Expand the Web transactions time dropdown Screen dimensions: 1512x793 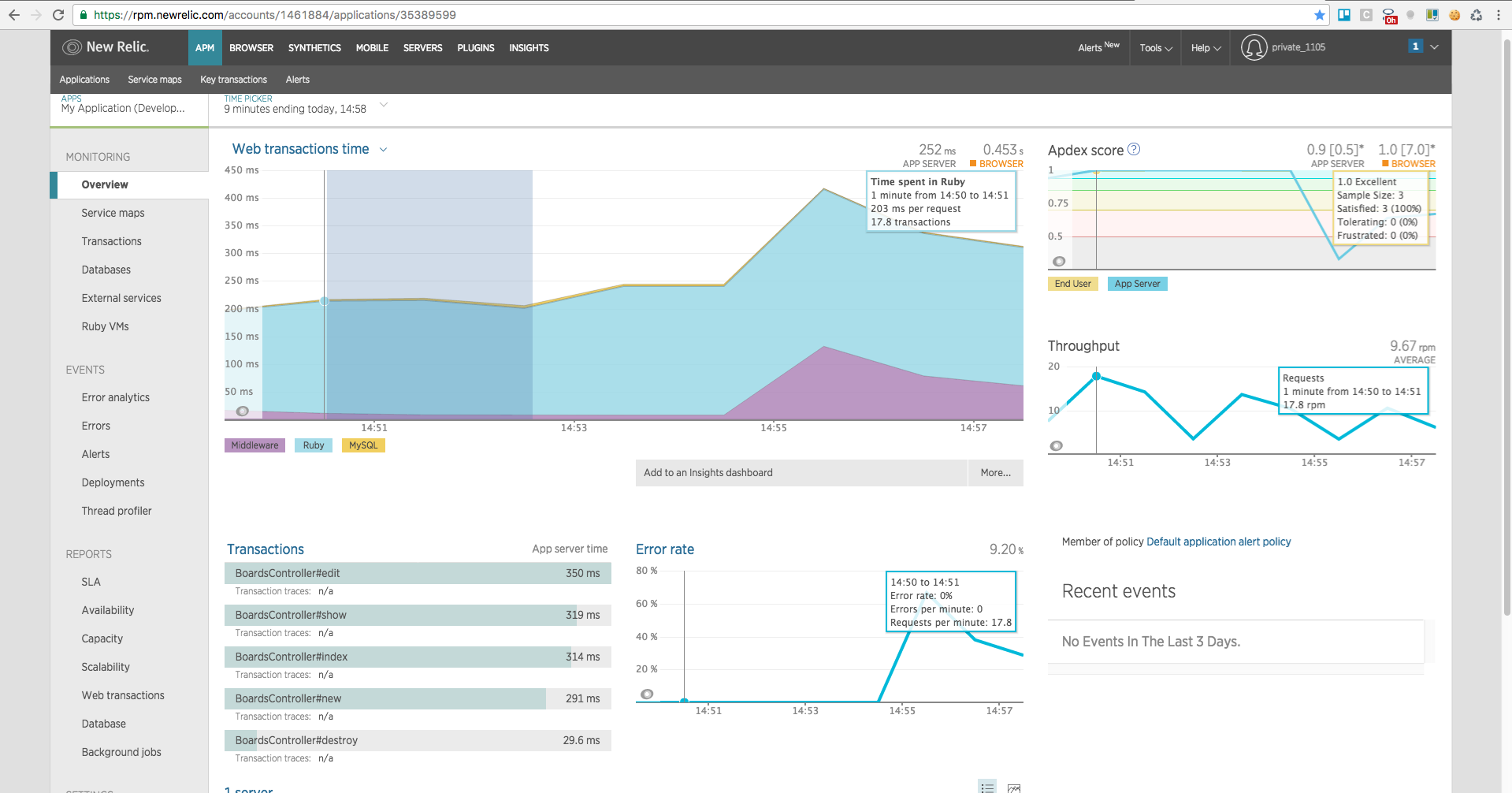(x=384, y=150)
